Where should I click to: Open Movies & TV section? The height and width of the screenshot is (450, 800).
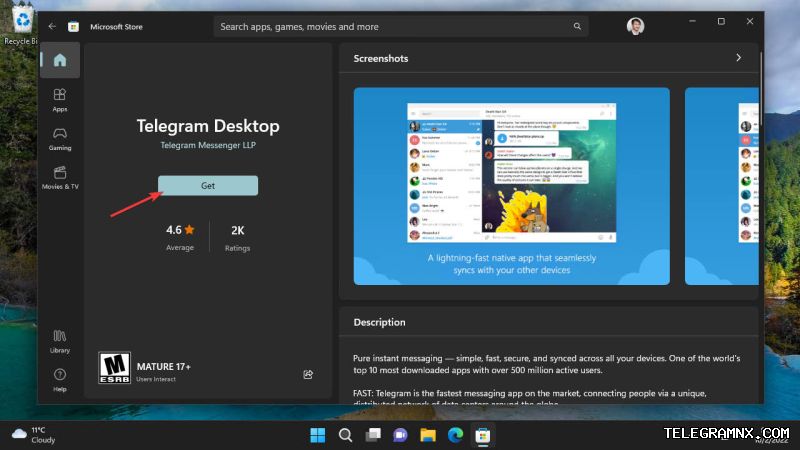(60, 178)
